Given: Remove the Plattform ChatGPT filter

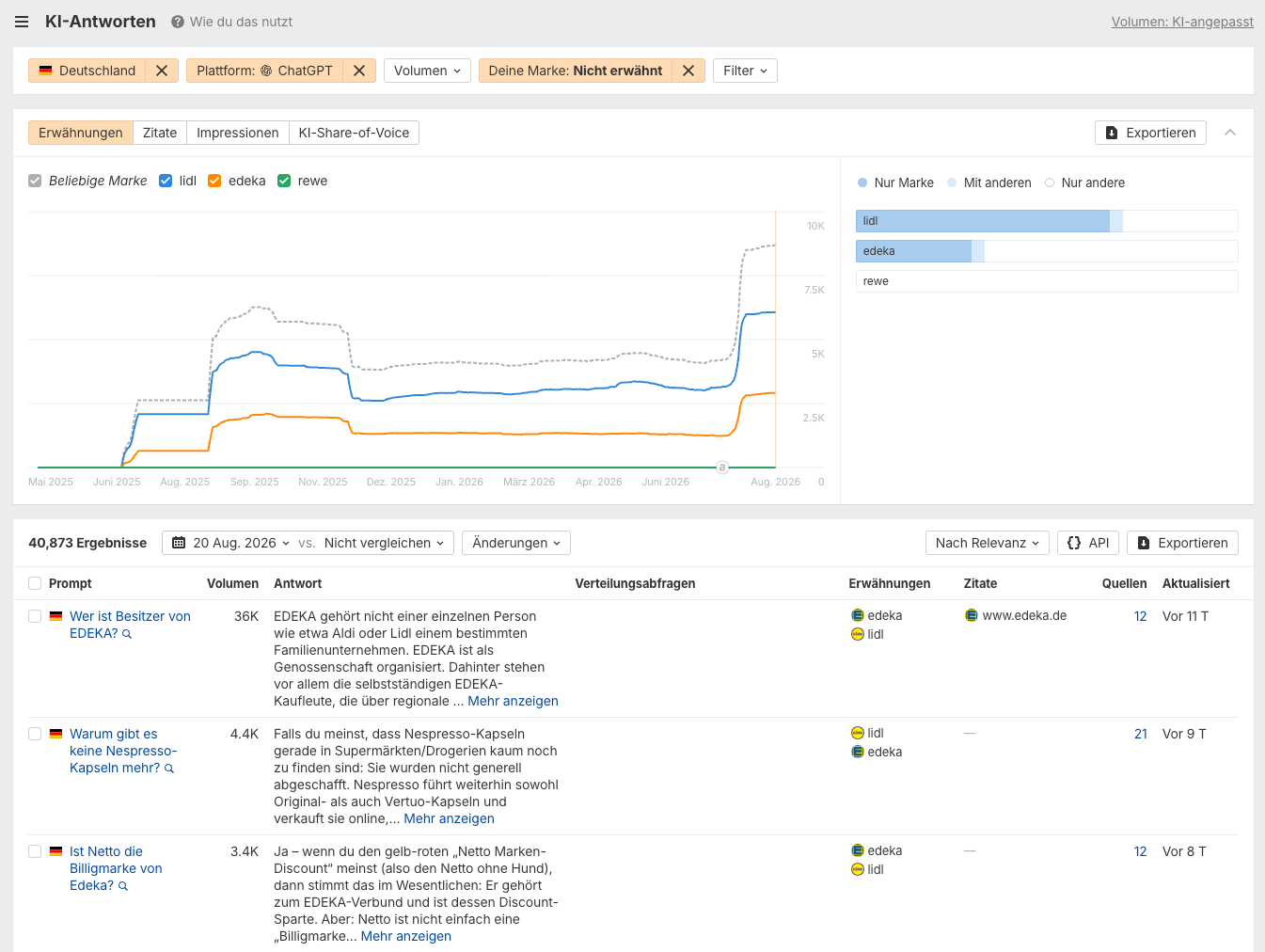Looking at the screenshot, I should 359,71.
